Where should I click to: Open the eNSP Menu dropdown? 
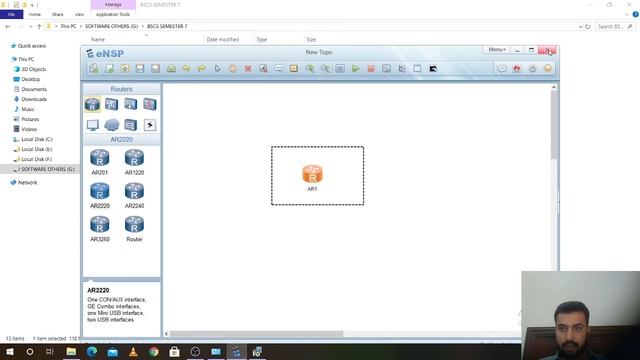(x=497, y=49)
